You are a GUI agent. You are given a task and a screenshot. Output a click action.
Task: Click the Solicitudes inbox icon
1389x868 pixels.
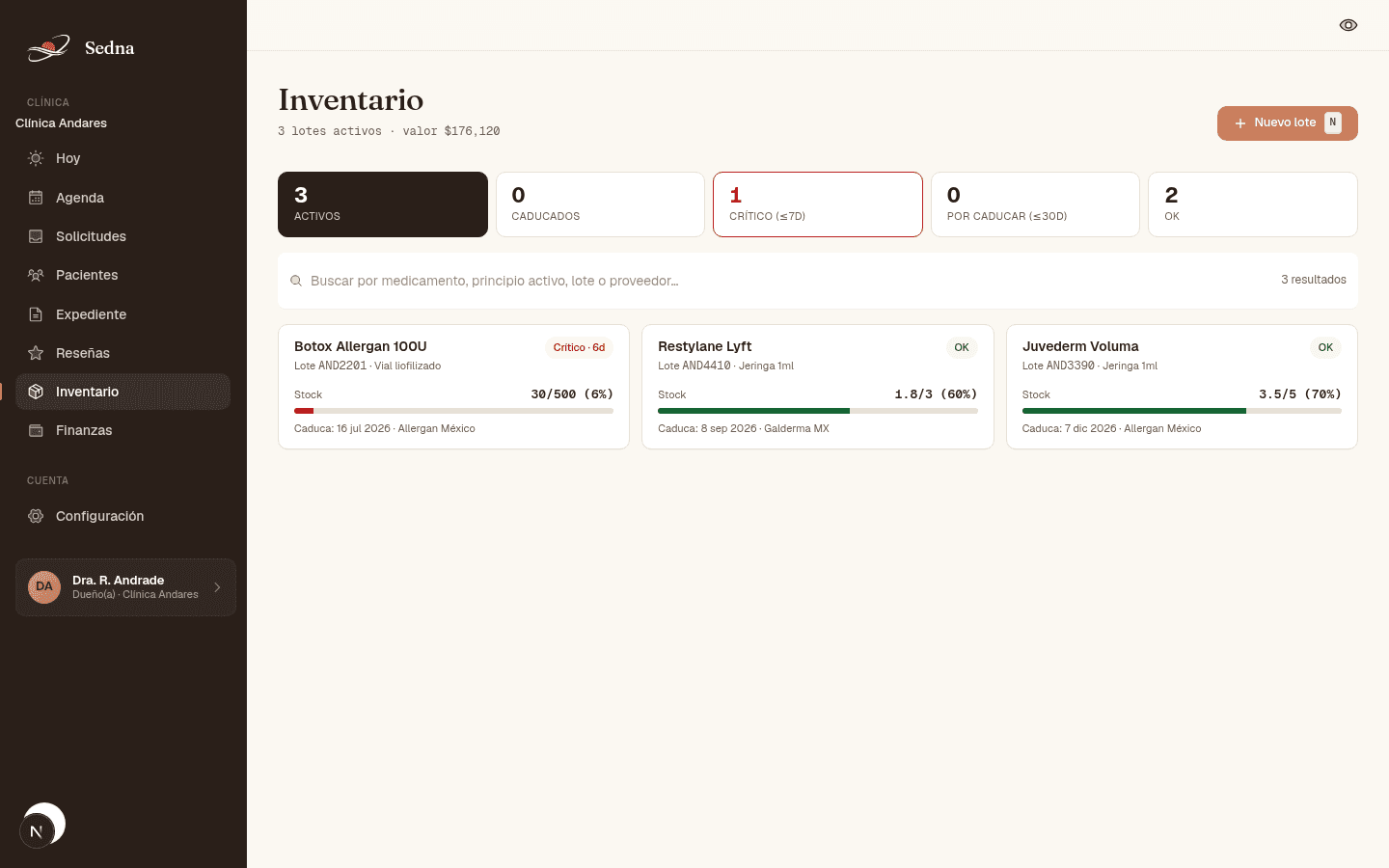coord(36,236)
